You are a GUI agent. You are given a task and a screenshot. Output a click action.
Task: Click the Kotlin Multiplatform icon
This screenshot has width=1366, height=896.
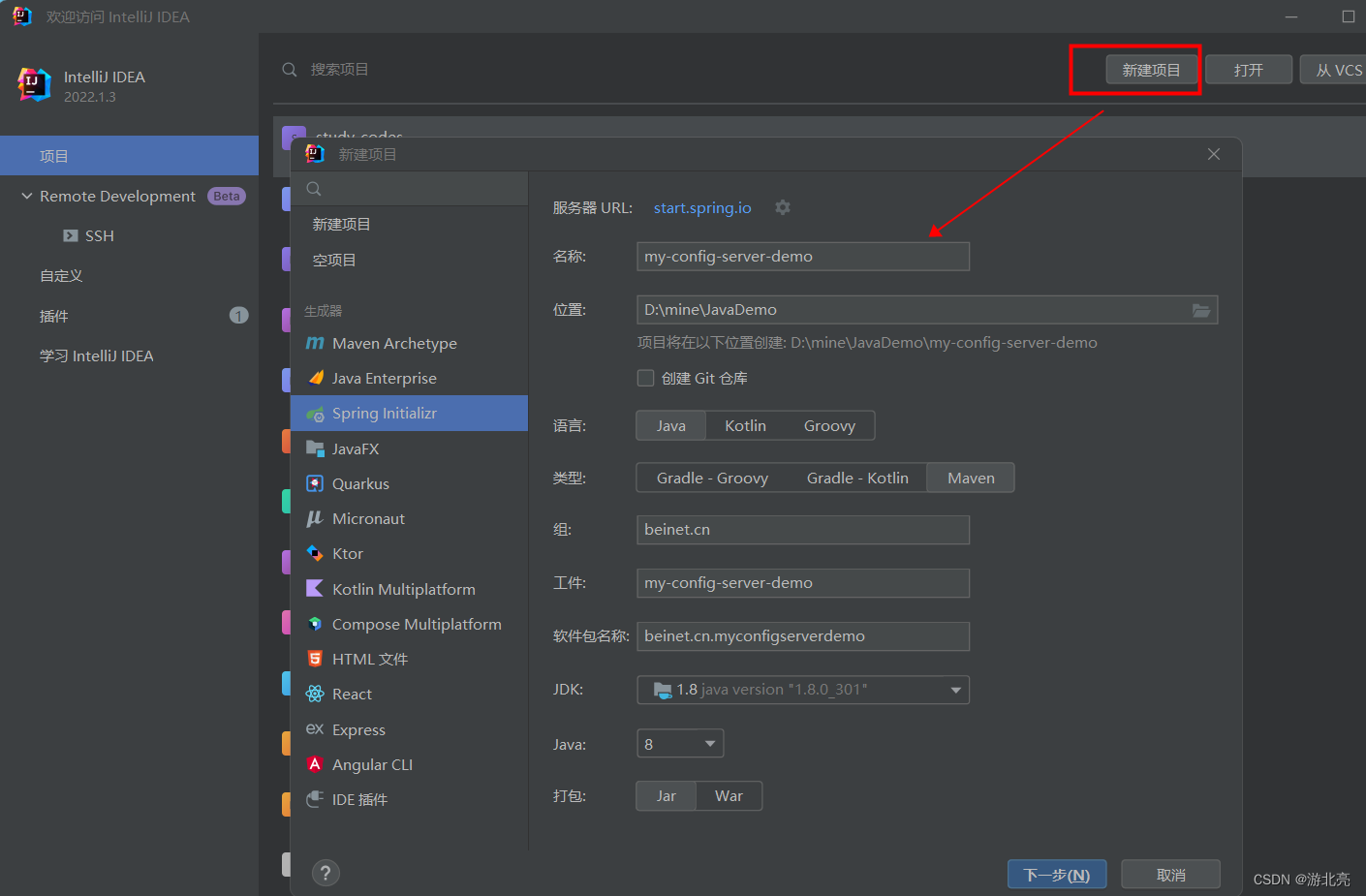pos(315,589)
